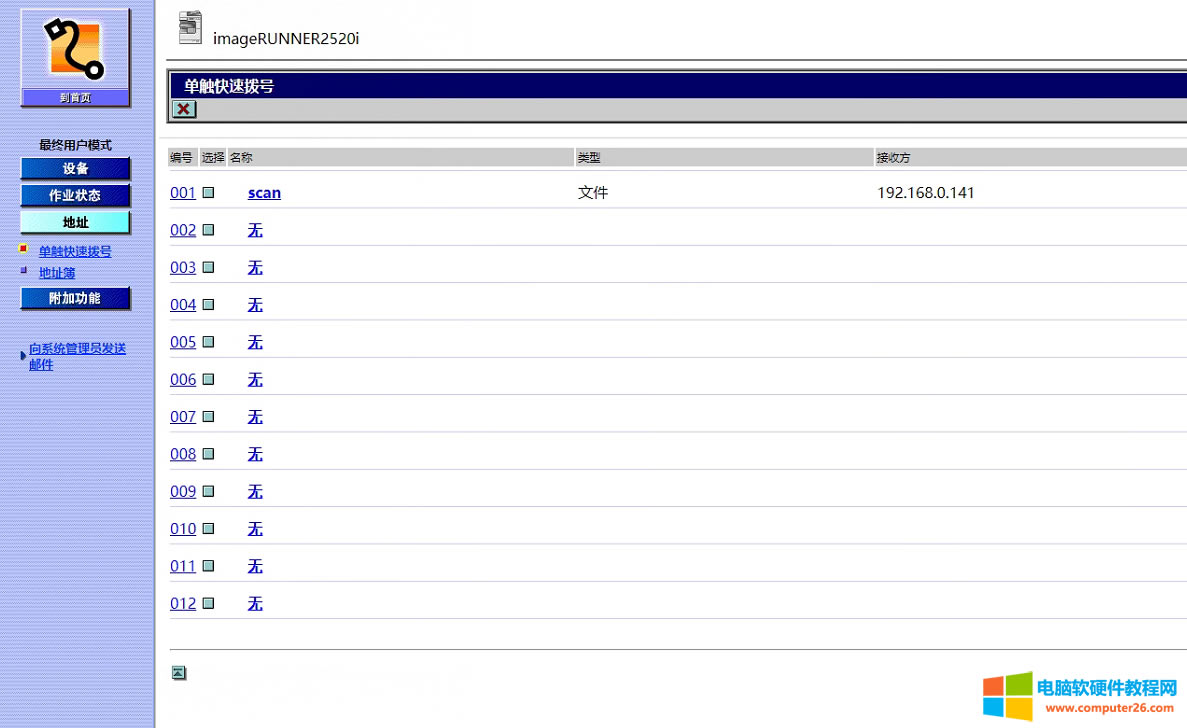Open number link 012
This screenshot has height=728, width=1187.
(183, 603)
